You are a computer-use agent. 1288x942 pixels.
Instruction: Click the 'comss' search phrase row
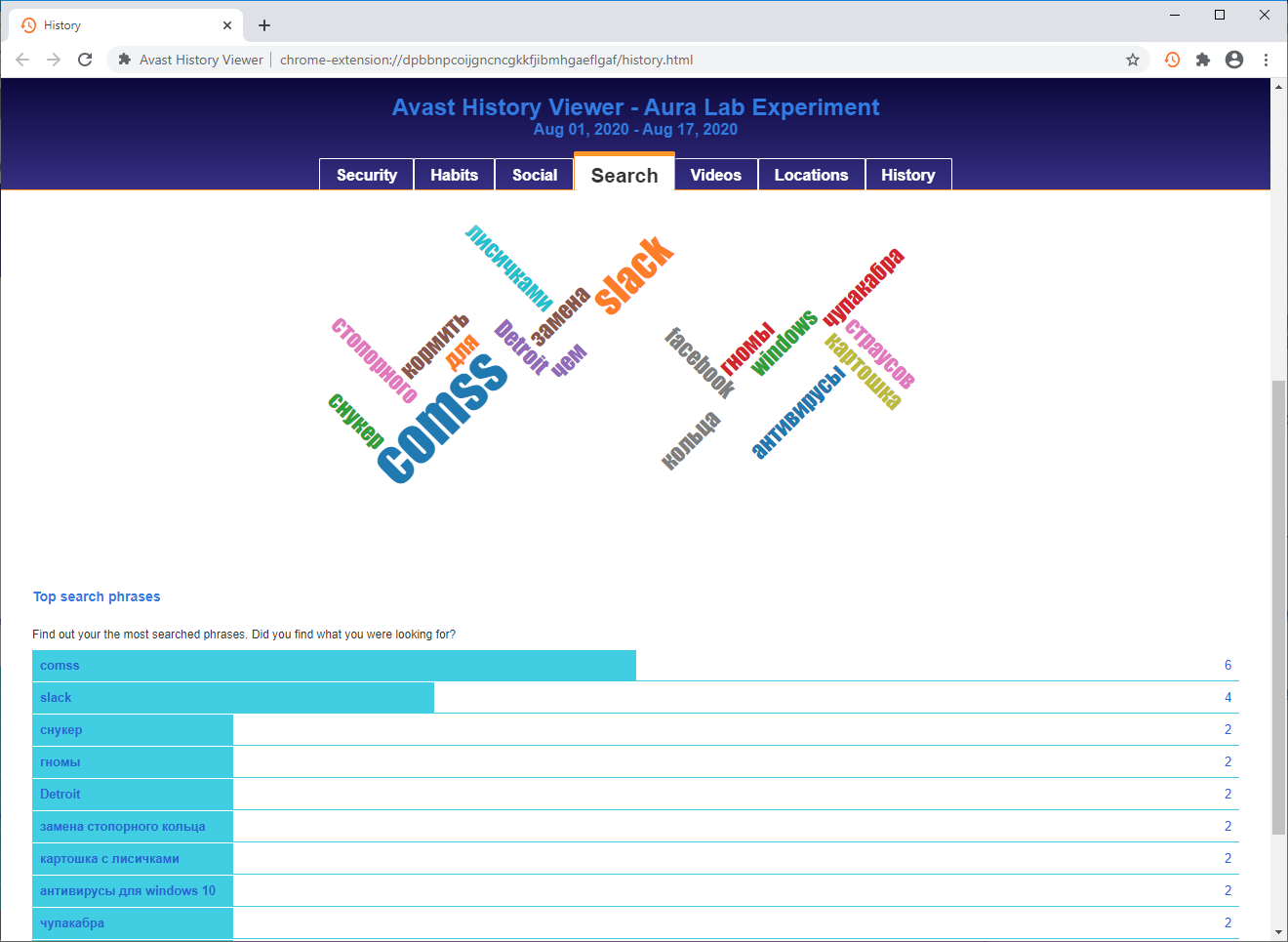point(635,665)
